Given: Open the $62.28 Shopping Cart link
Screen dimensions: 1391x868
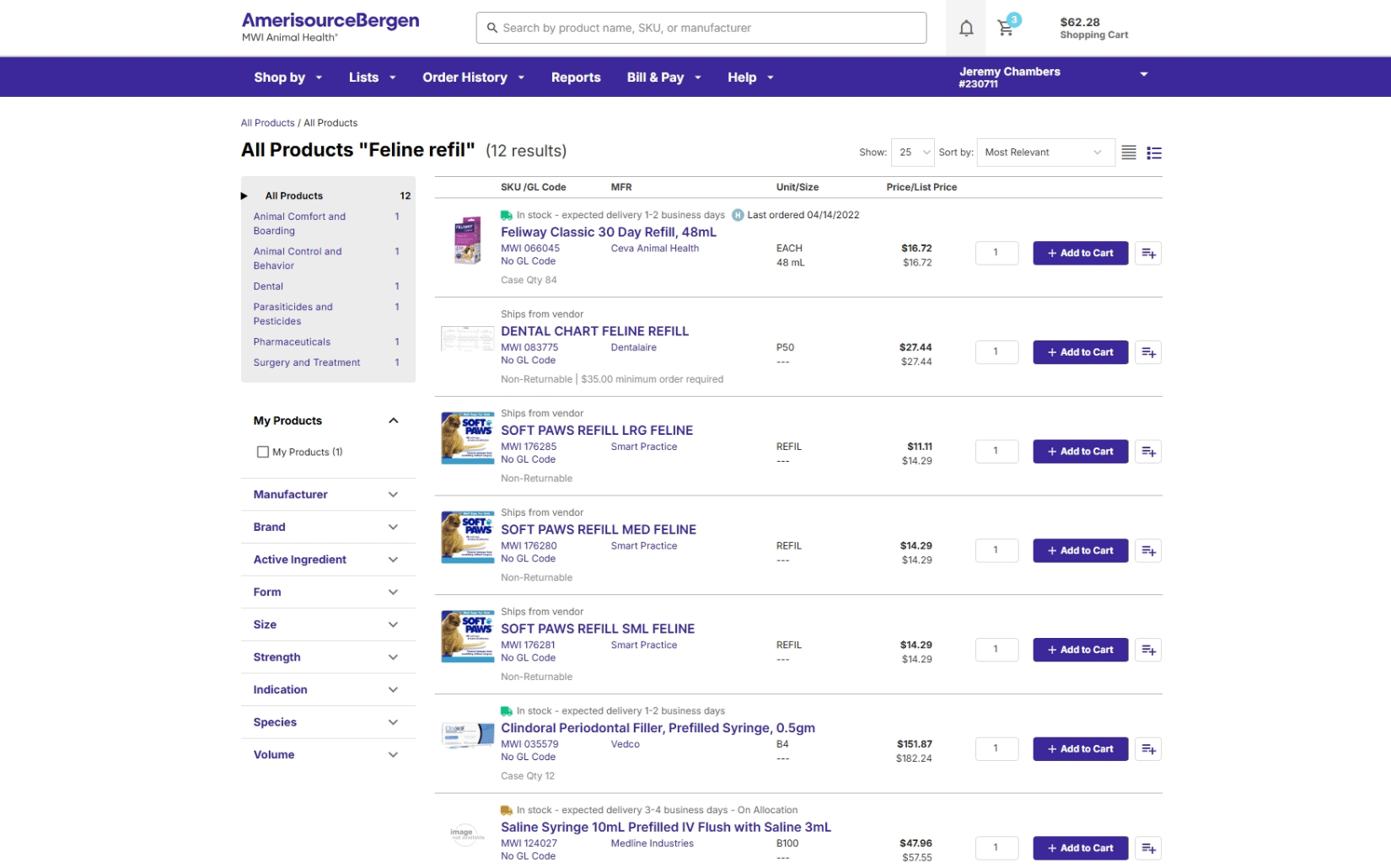Looking at the screenshot, I should (1093, 28).
